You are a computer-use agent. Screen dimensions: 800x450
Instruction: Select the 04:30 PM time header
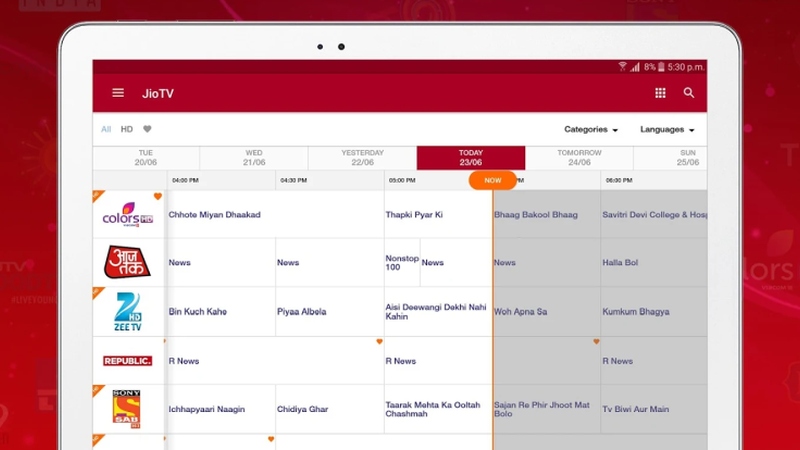point(293,180)
